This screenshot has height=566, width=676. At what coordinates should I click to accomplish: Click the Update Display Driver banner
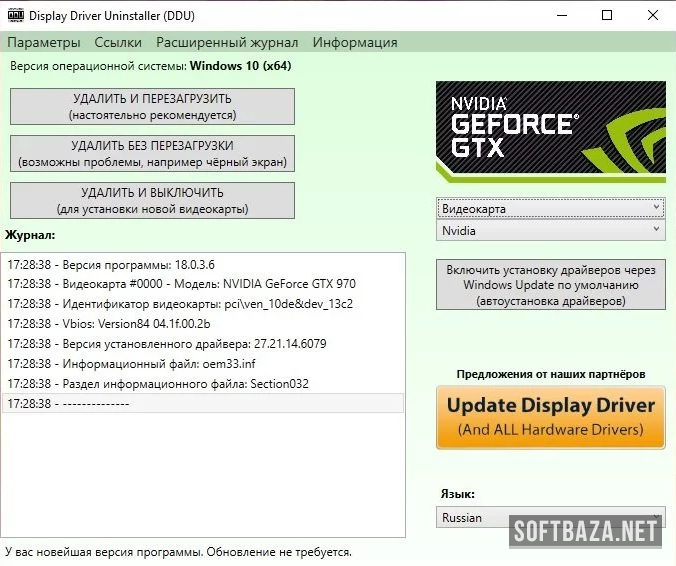(x=550, y=417)
